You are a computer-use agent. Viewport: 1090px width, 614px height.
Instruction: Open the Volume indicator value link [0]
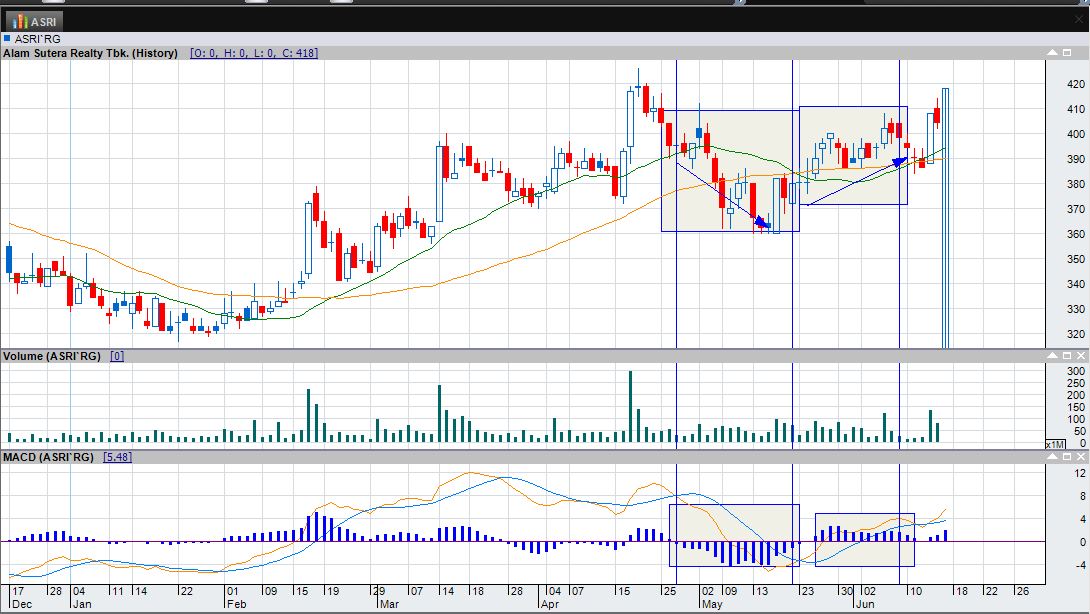coord(117,356)
